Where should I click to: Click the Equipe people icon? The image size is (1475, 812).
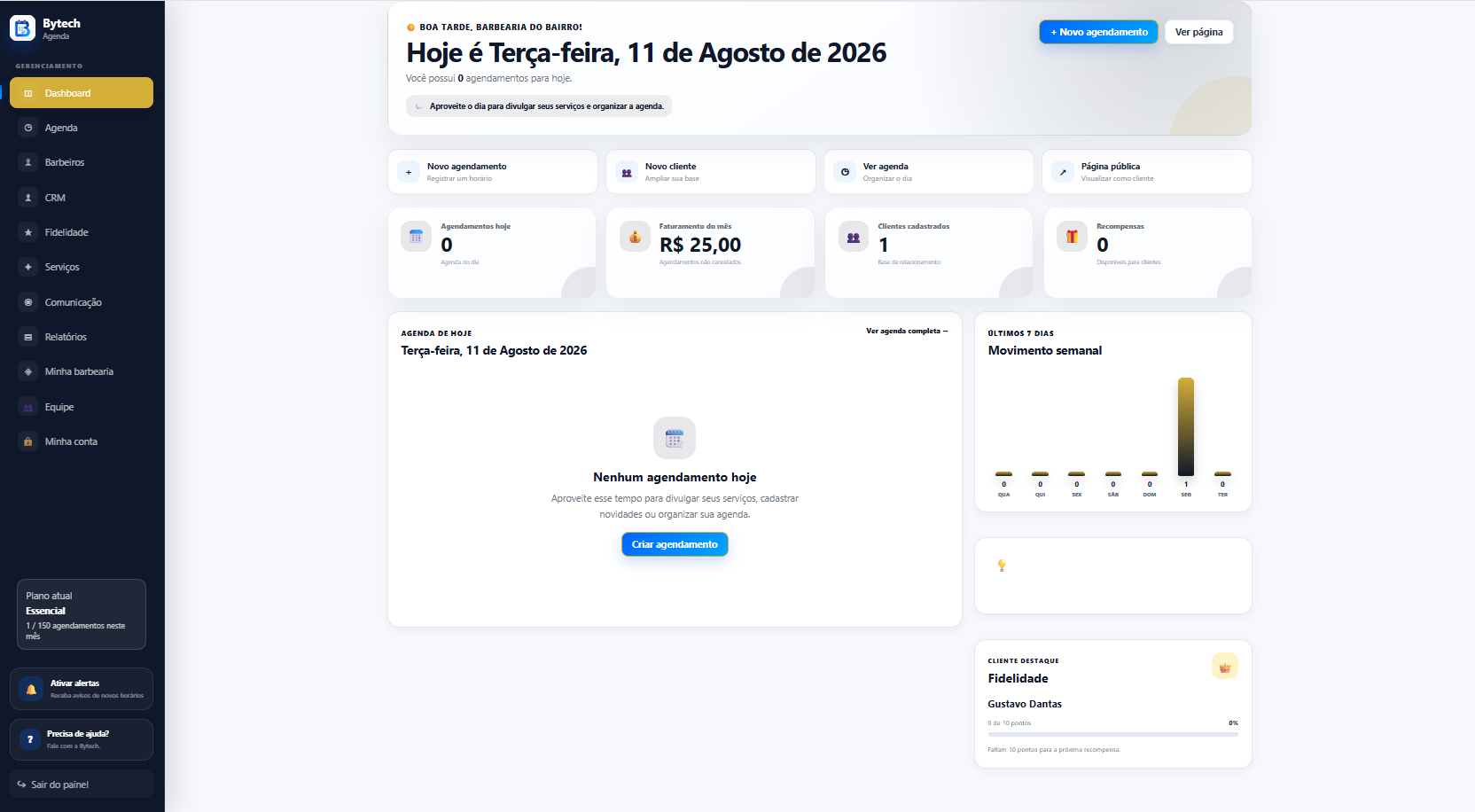click(28, 407)
